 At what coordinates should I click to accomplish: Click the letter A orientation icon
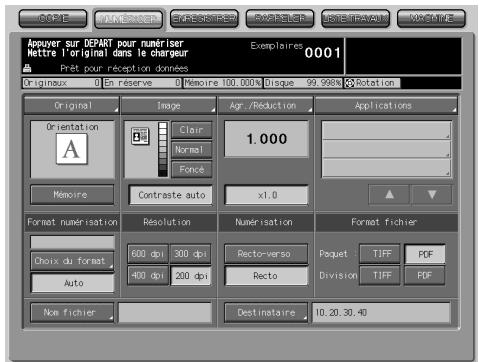[72, 149]
